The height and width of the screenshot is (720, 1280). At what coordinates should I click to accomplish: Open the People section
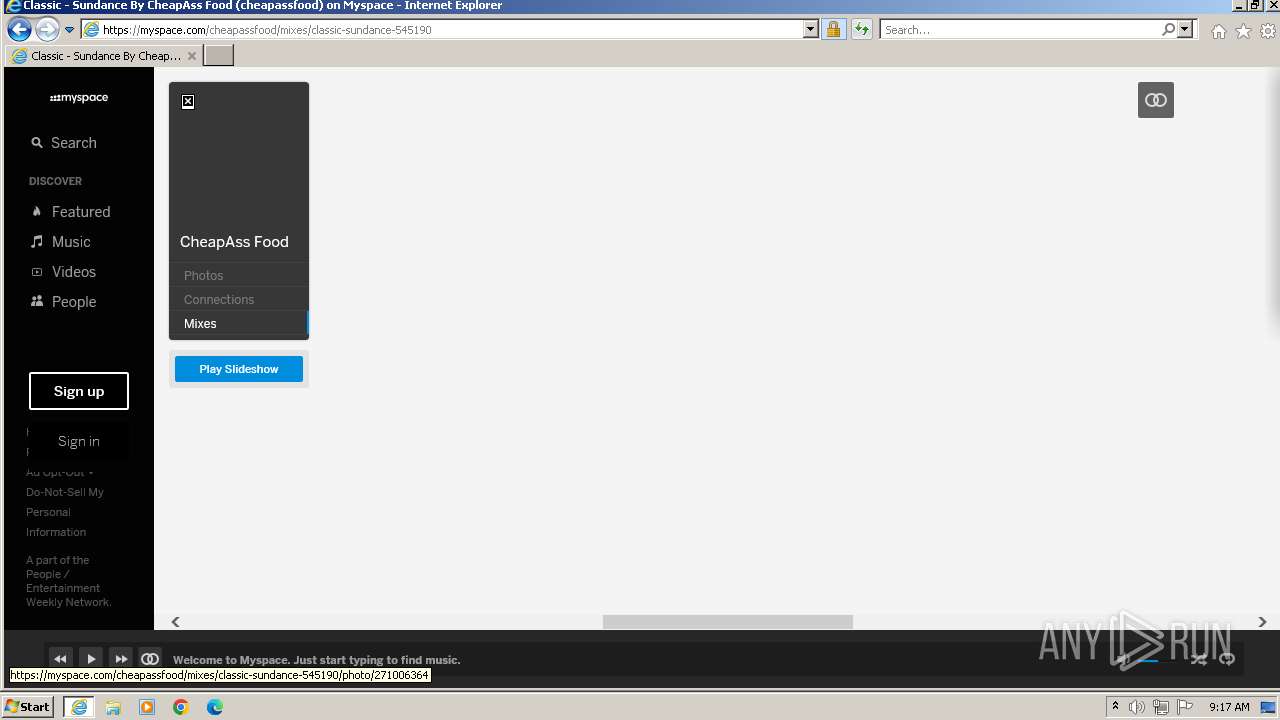coord(74,302)
